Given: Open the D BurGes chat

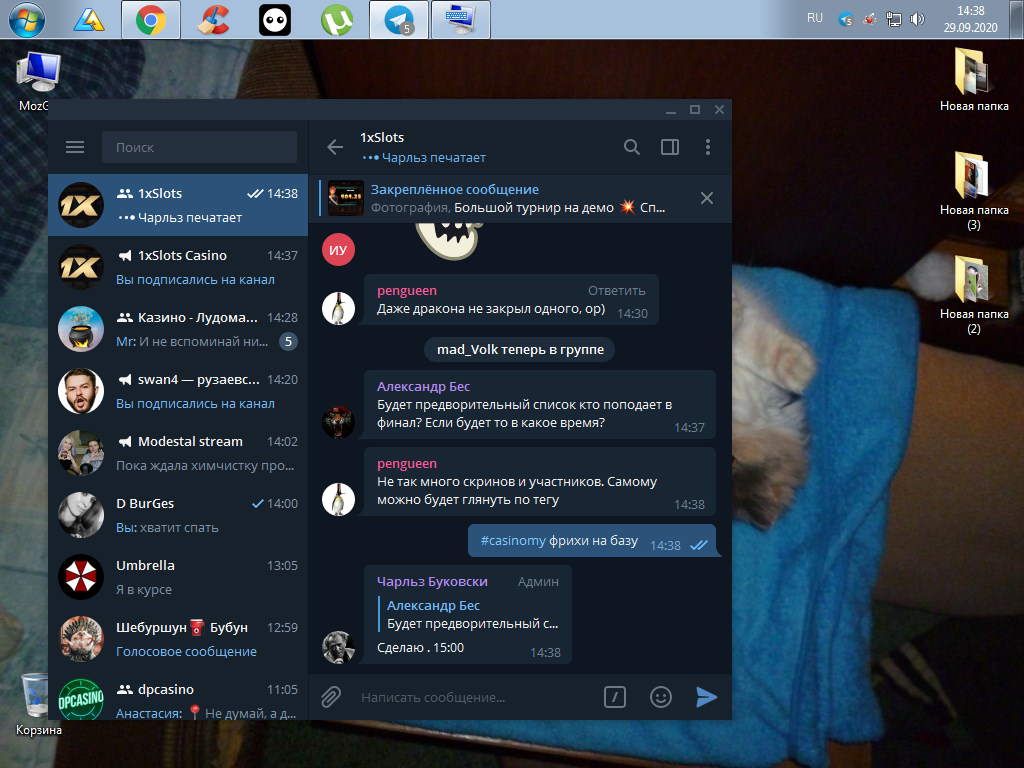Looking at the screenshot, I should (178, 515).
